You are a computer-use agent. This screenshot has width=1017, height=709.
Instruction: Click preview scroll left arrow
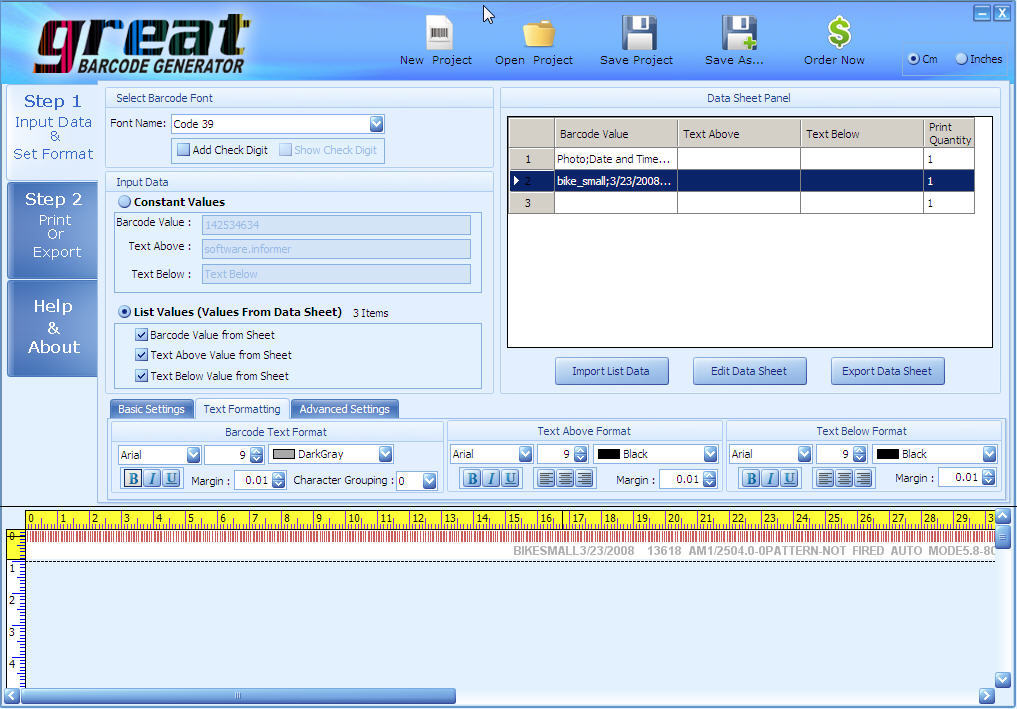pyautogui.click(x=12, y=696)
